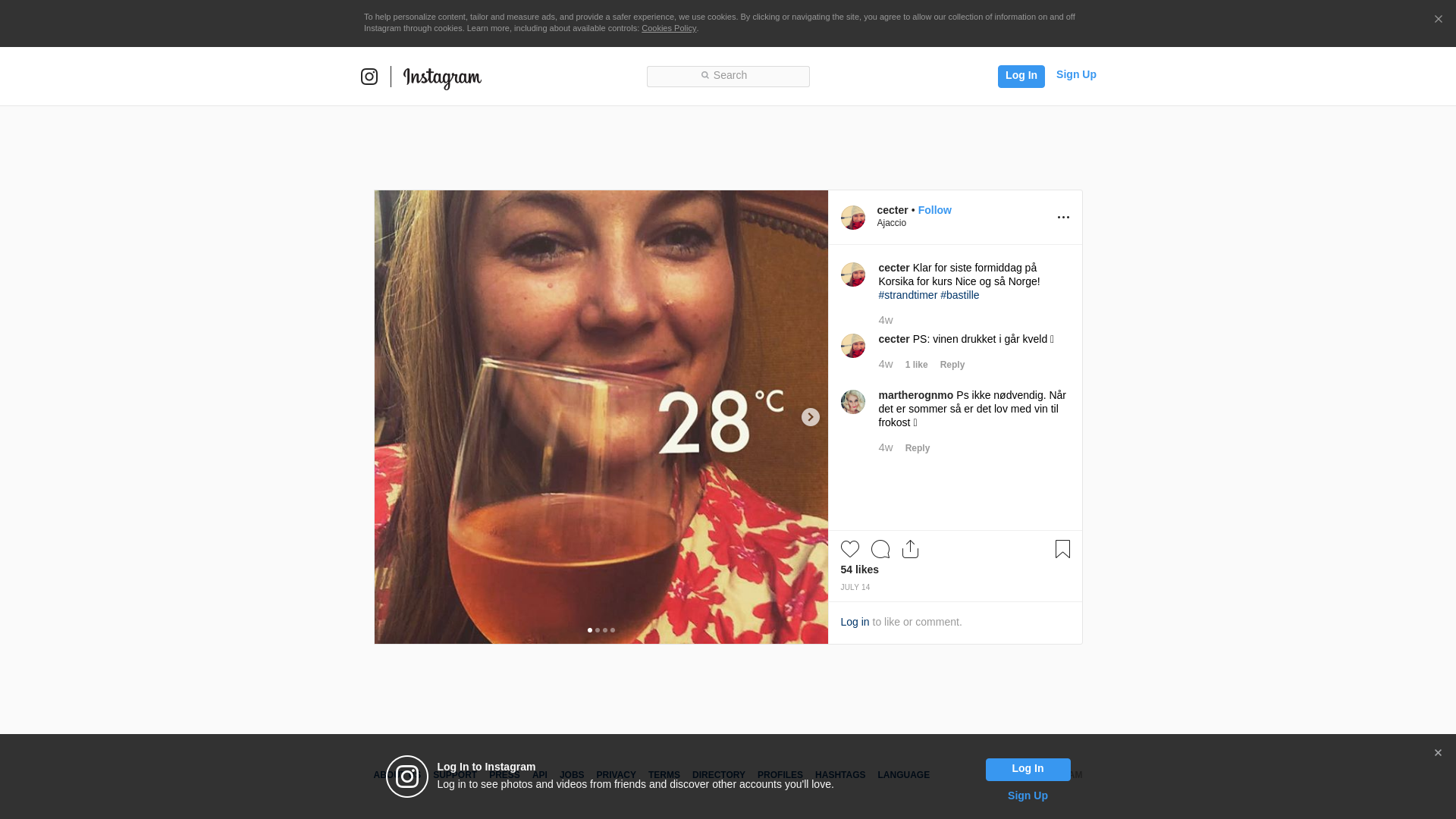Reply to cecter's PS comment
Image resolution: width=1456 pixels, height=819 pixels.
click(952, 365)
